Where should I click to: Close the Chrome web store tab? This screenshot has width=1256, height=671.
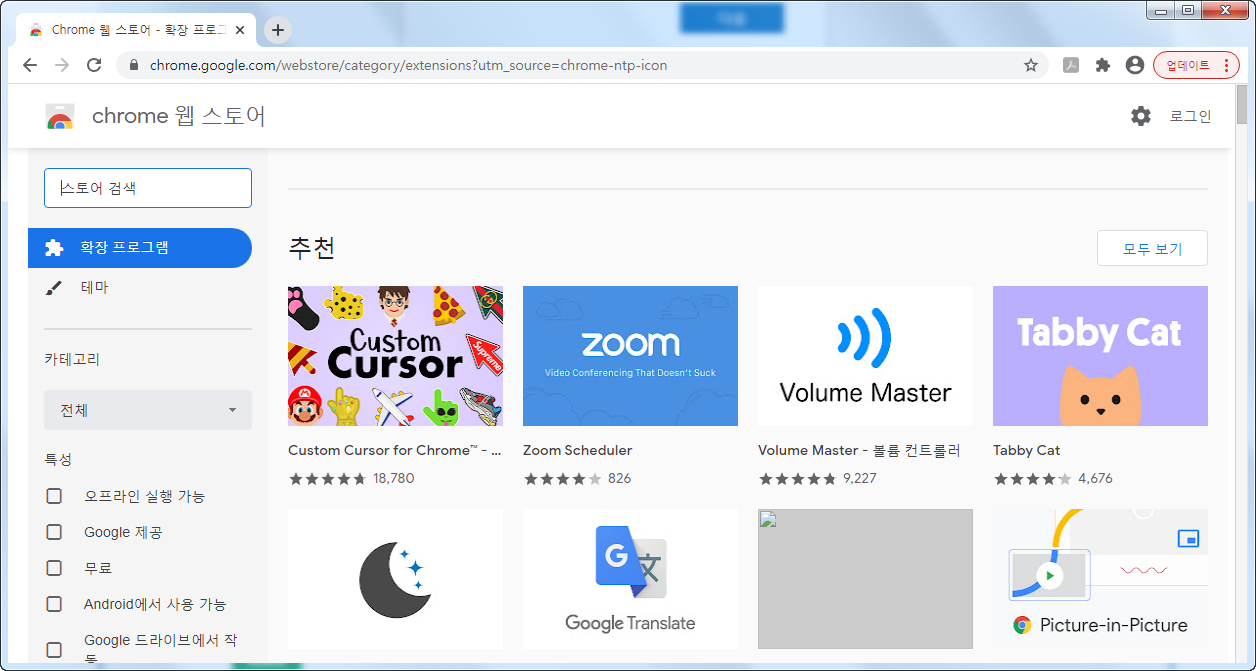point(241,30)
